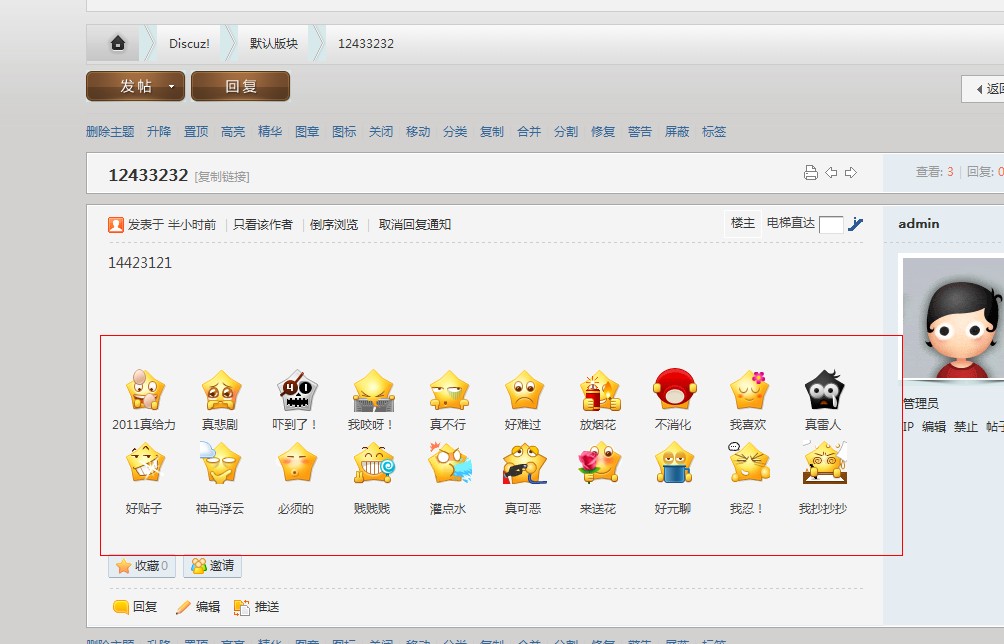The width and height of the screenshot is (1004, 644).
Task: Click the 真雷人 emoticon
Action: (x=824, y=389)
